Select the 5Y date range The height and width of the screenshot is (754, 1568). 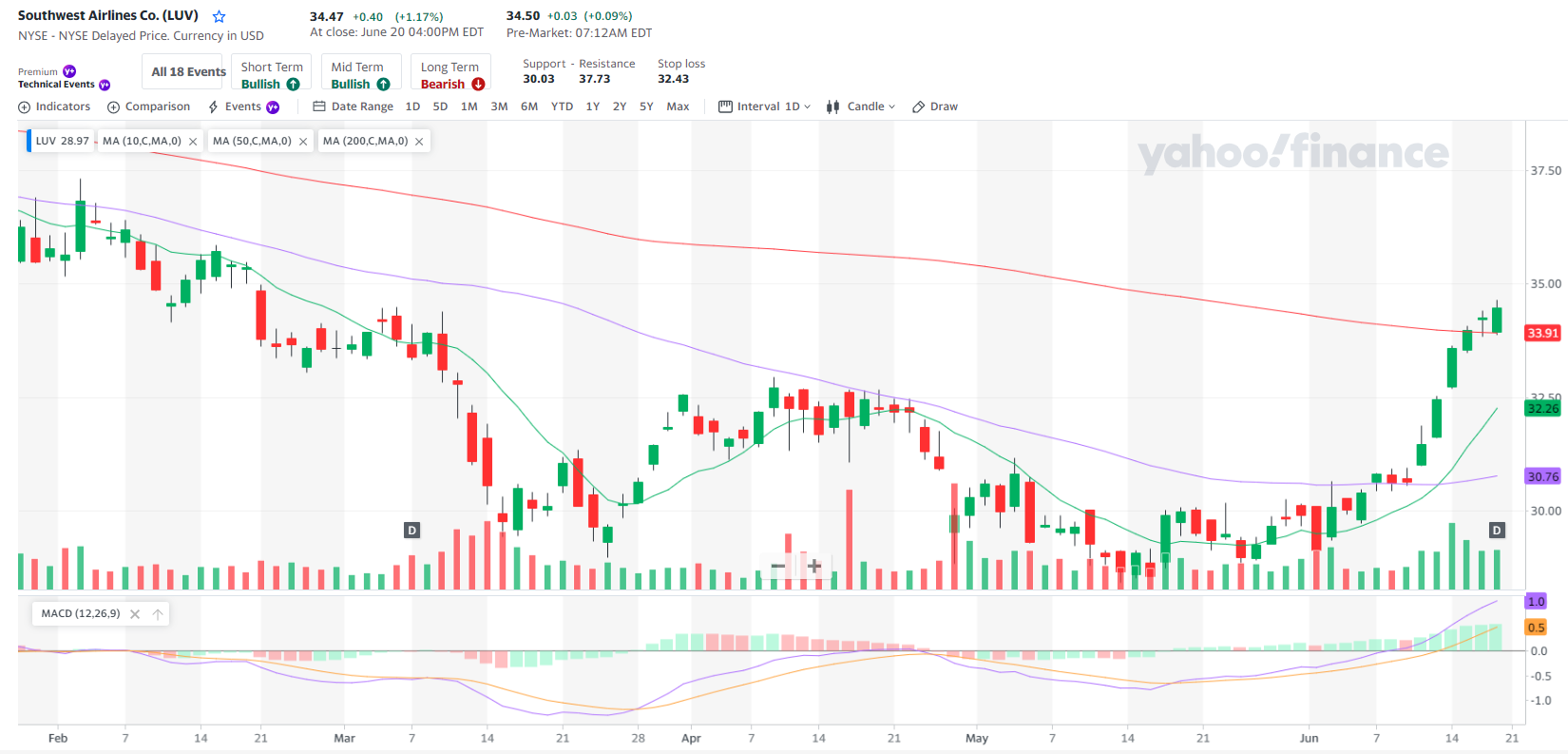click(x=646, y=106)
